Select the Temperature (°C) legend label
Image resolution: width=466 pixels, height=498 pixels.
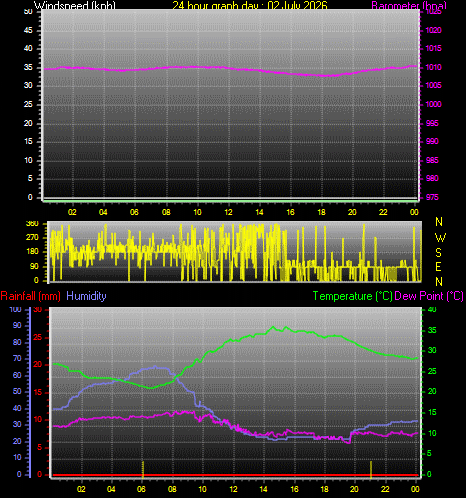tap(352, 296)
